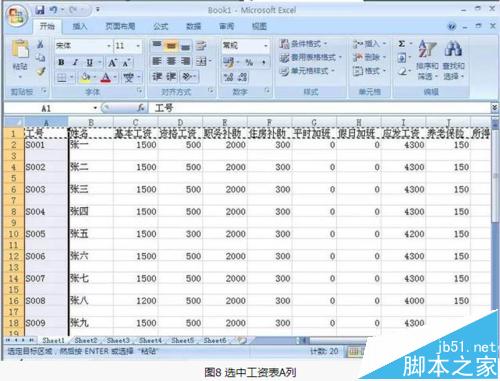
Task: Apply red font color A button
Action: pos(106,78)
